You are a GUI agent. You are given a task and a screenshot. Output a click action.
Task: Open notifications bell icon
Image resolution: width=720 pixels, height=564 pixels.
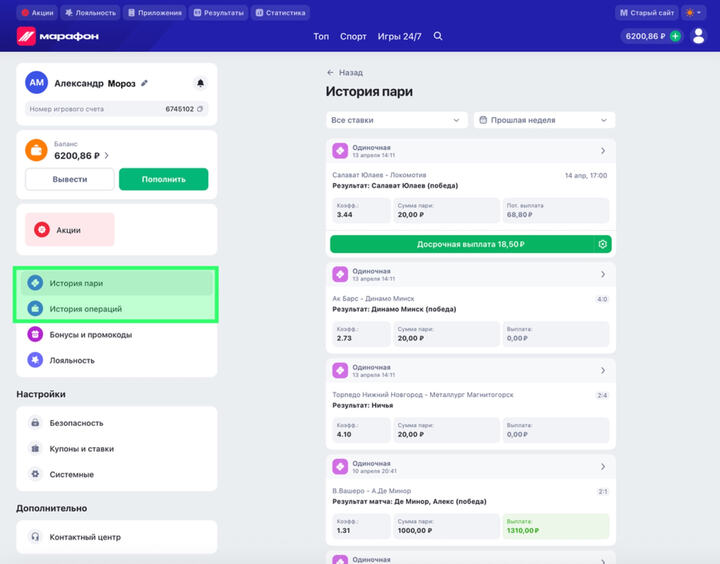[x=200, y=83]
